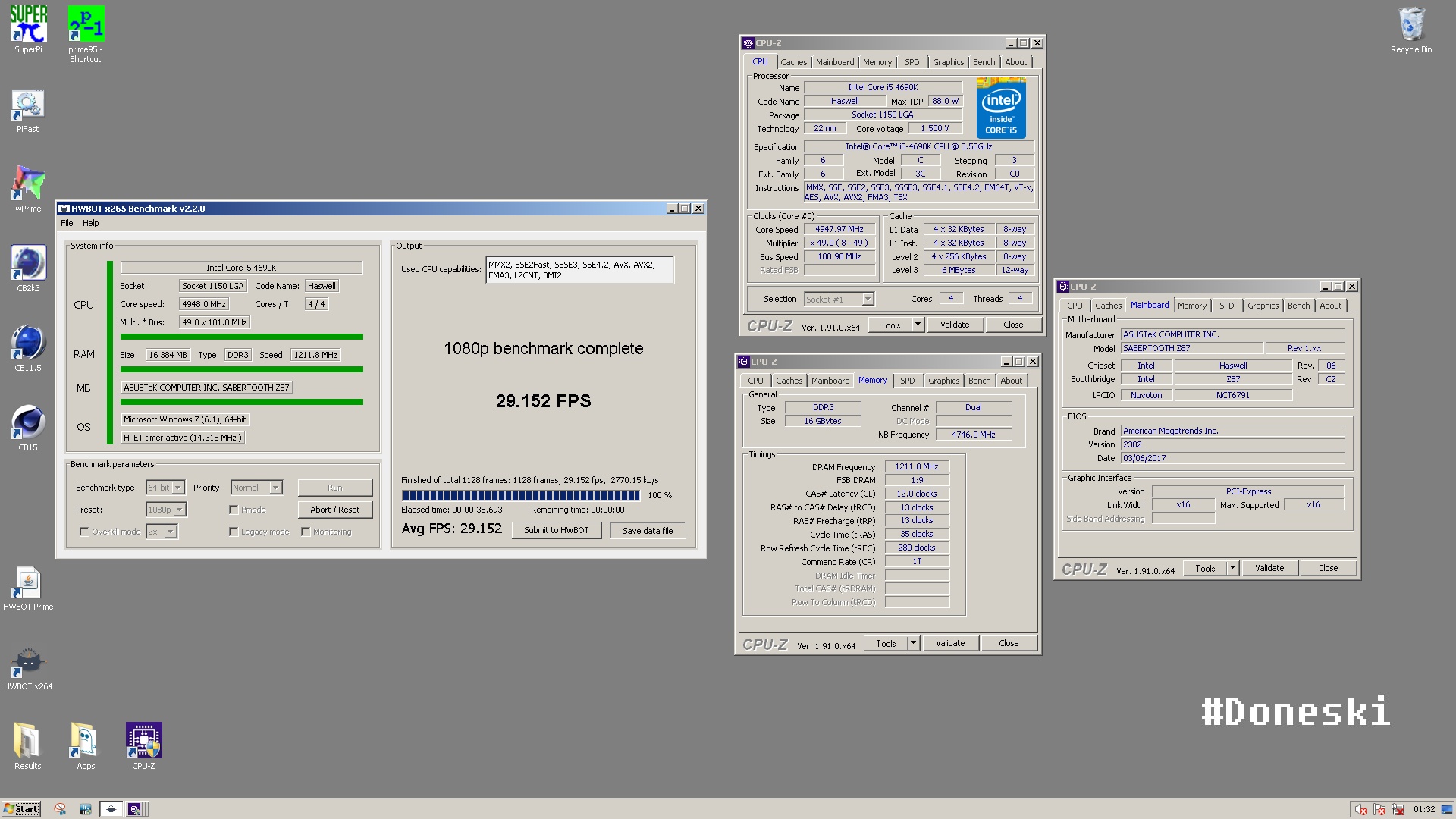Launch the CPU-Z desktop shortcut

(143, 746)
